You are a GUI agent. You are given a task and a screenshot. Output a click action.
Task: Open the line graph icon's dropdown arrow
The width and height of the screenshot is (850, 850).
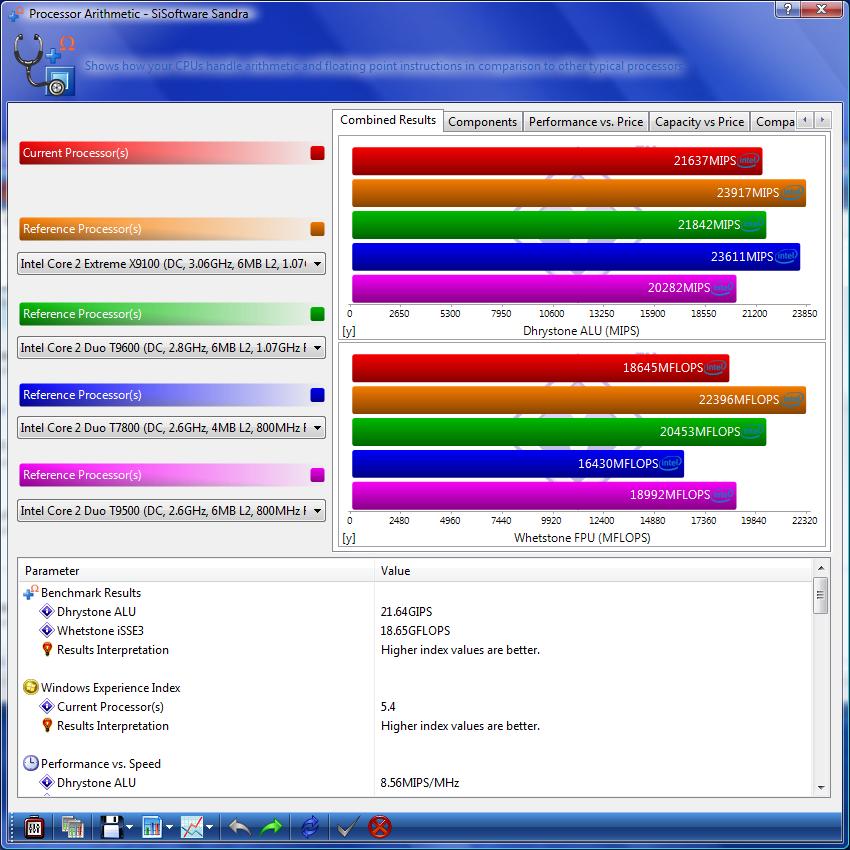(209, 827)
